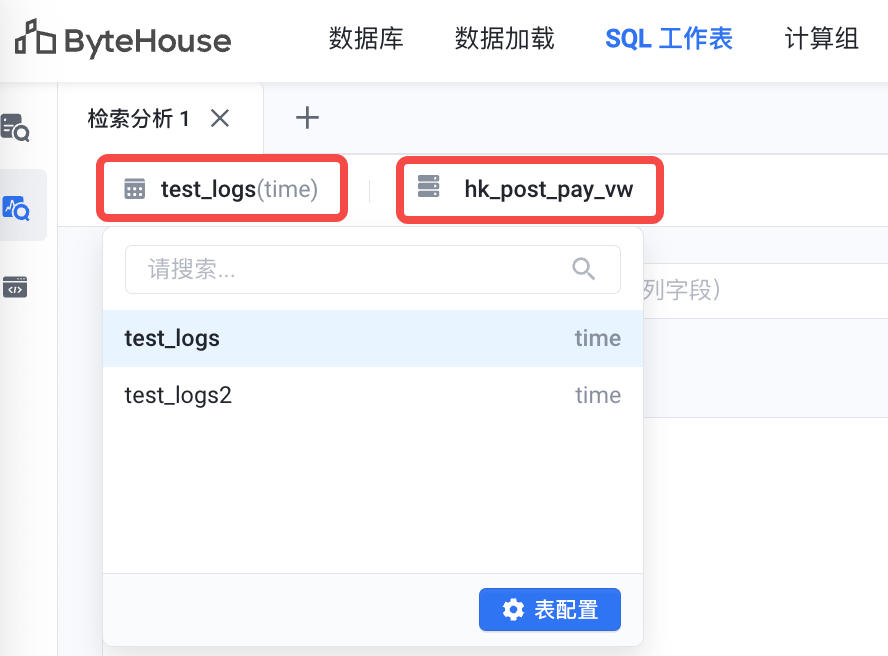
Task: Select test_logs from the list
Action: click(x=373, y=338)
